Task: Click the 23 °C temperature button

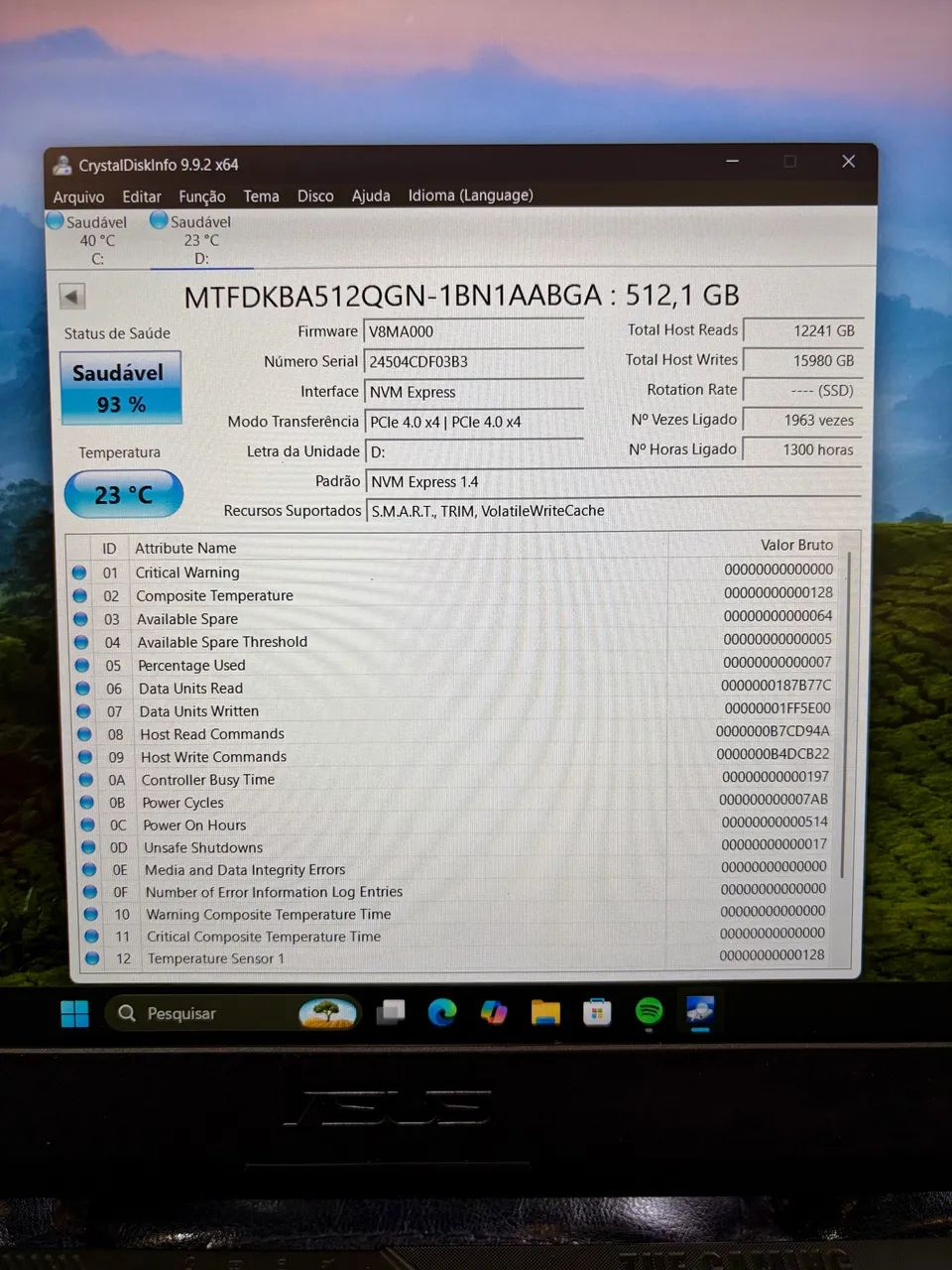Action: (x=124, y=494)
